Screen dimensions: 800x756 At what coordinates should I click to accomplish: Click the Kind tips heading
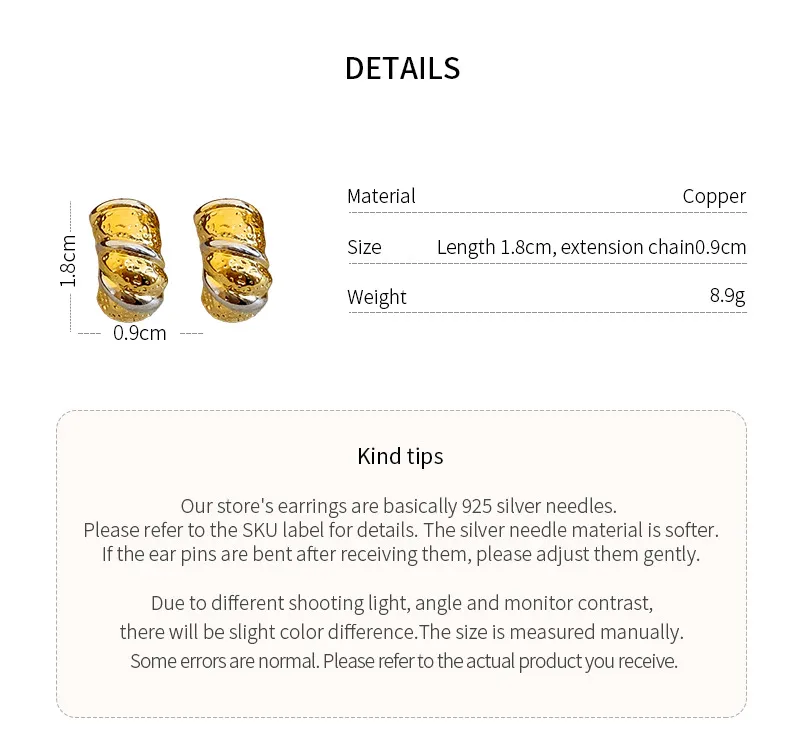pos(400,457)
